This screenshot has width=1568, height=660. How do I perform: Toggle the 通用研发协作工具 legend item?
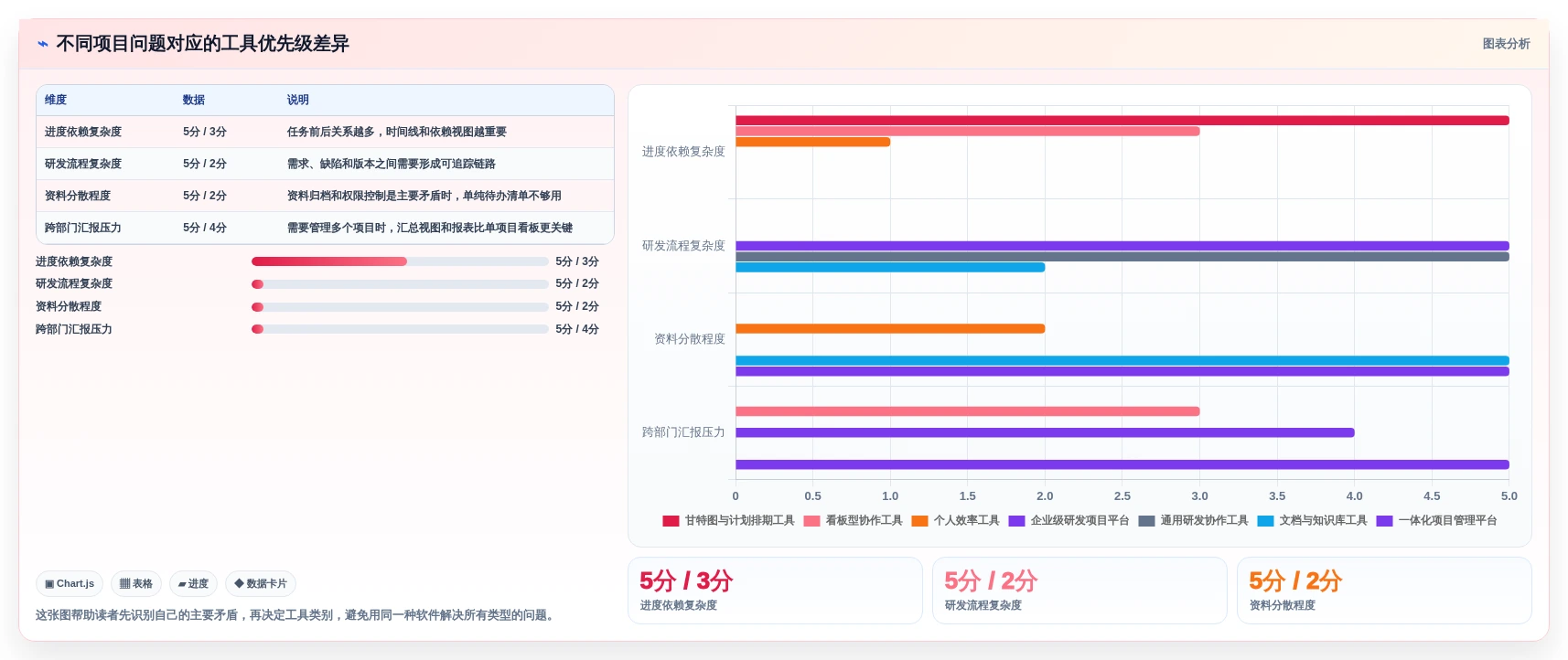(1193, 521)
